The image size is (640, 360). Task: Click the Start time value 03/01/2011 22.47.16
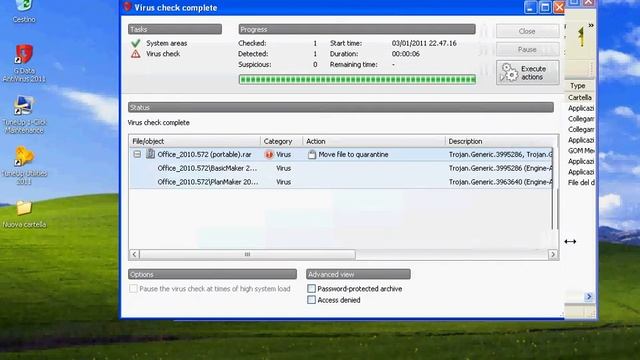click(x=424, y=43)
